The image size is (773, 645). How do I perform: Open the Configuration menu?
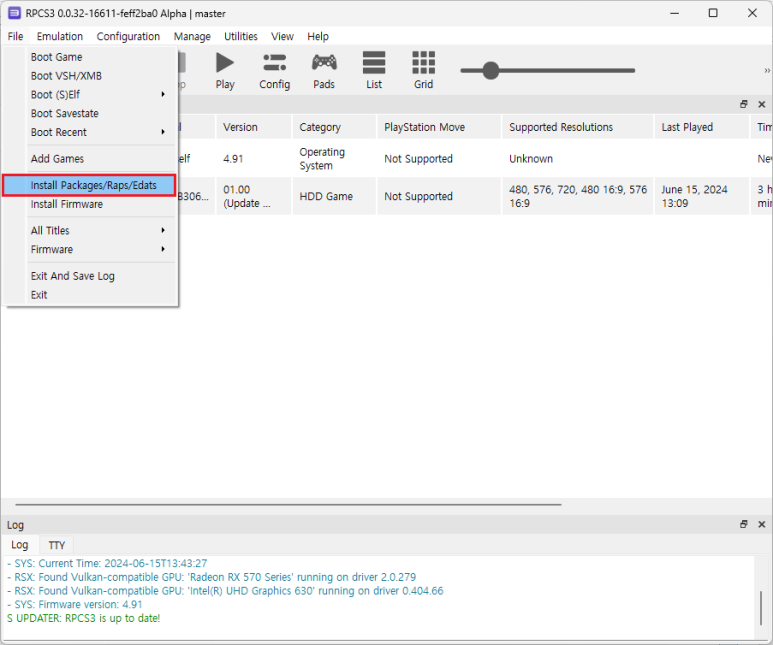coord(128,36)
